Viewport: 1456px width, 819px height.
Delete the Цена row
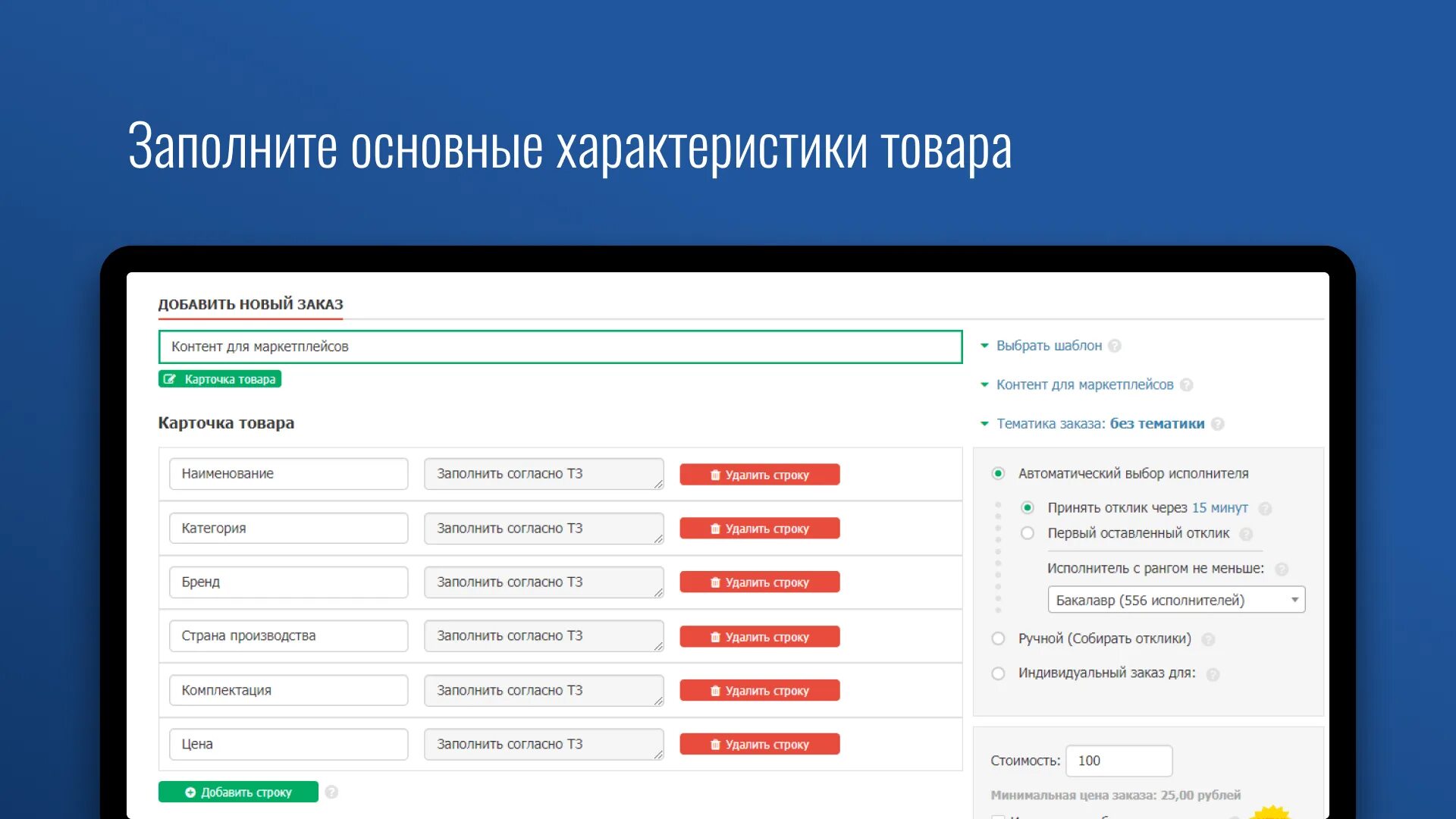click(760, 745)
